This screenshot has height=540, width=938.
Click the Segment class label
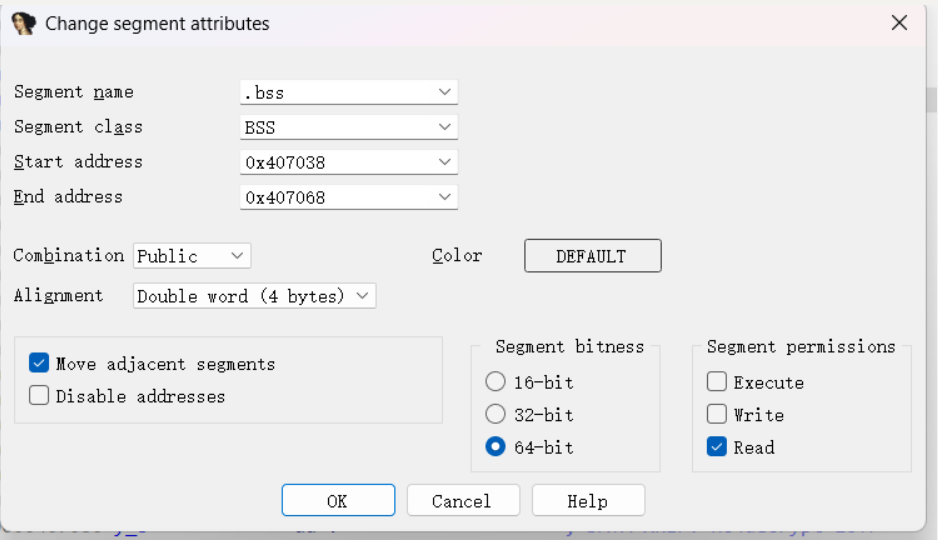coord(78,127)
